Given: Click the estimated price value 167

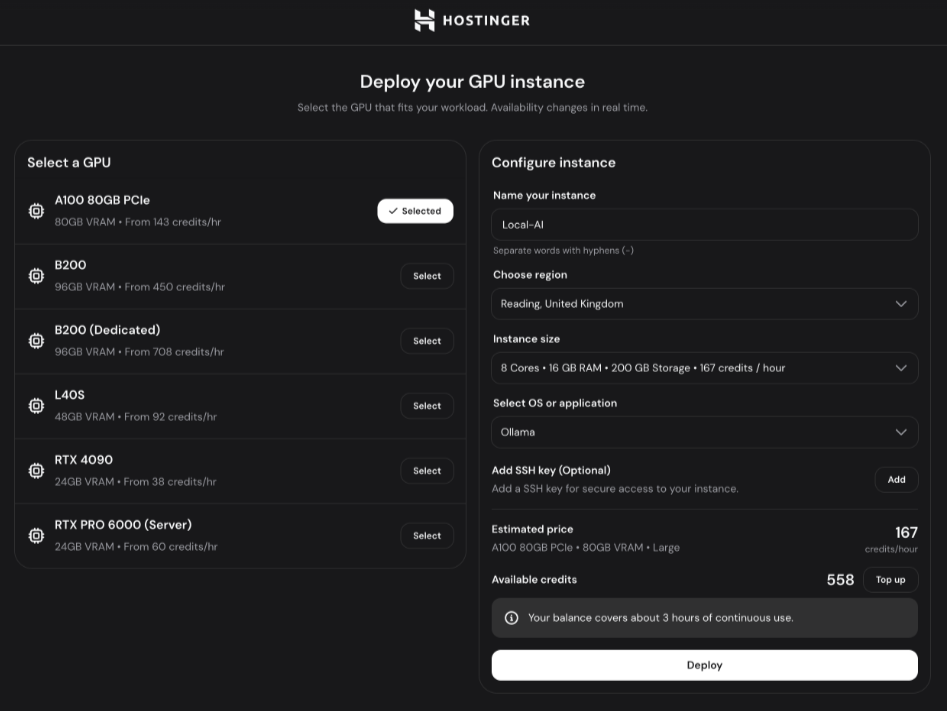Looking at the screenshot, I should [907, 532].
